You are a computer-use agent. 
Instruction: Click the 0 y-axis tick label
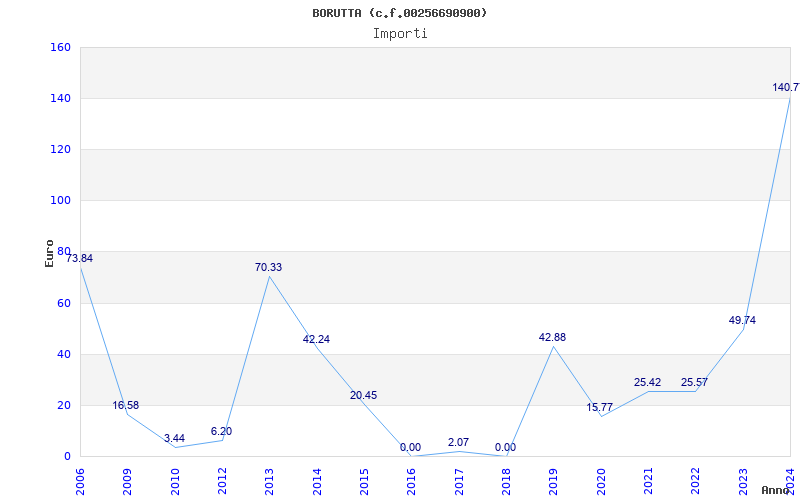67,457
